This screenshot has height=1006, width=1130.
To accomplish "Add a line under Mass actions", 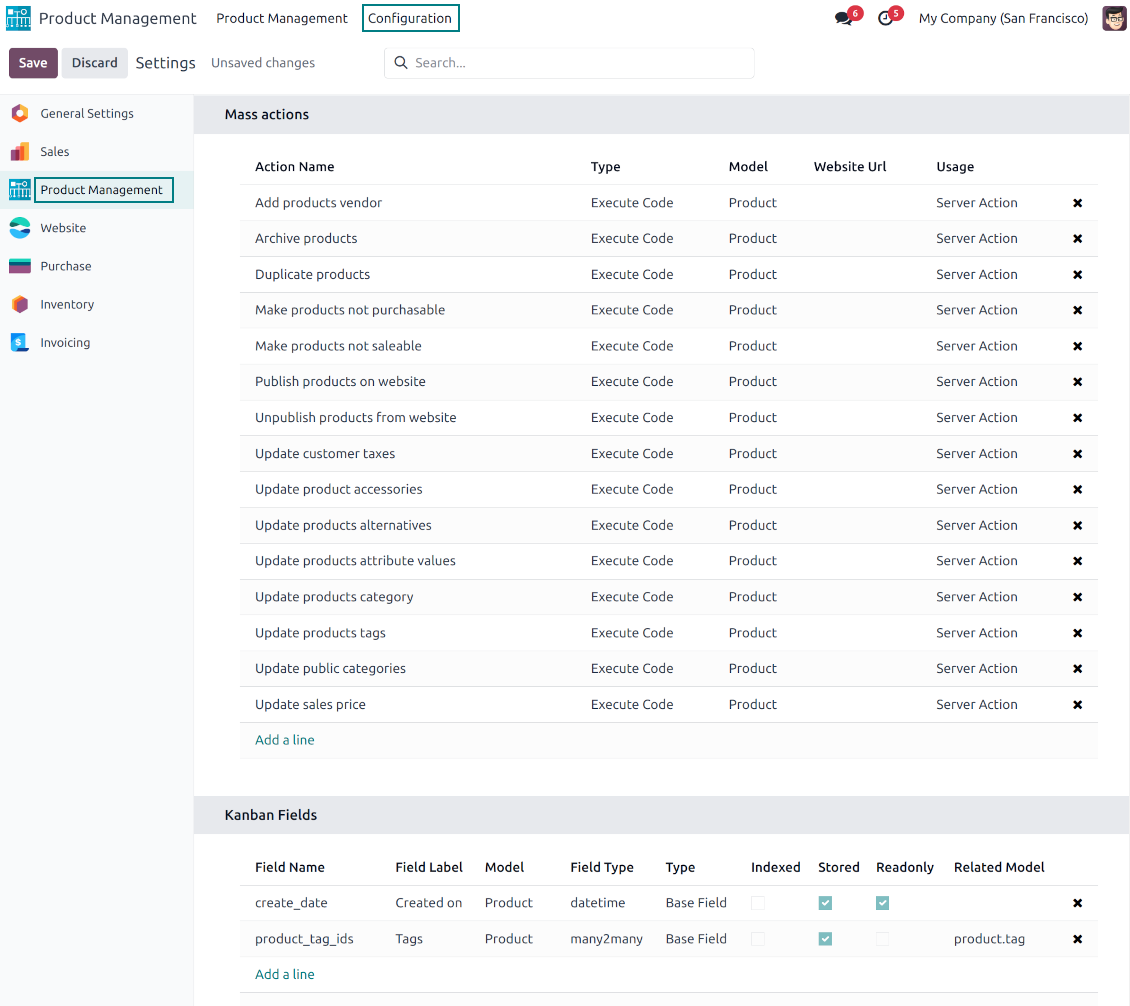I will tap(285, 740).
